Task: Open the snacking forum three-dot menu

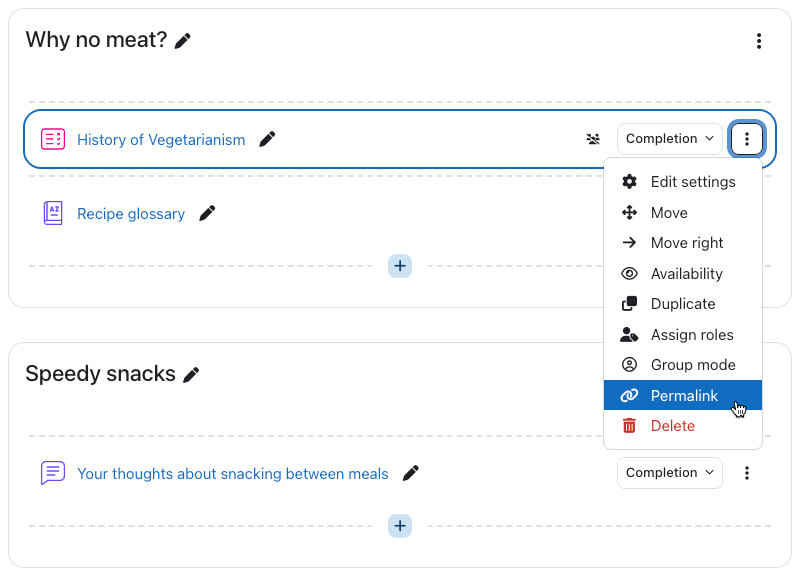Action: [747, 473]
